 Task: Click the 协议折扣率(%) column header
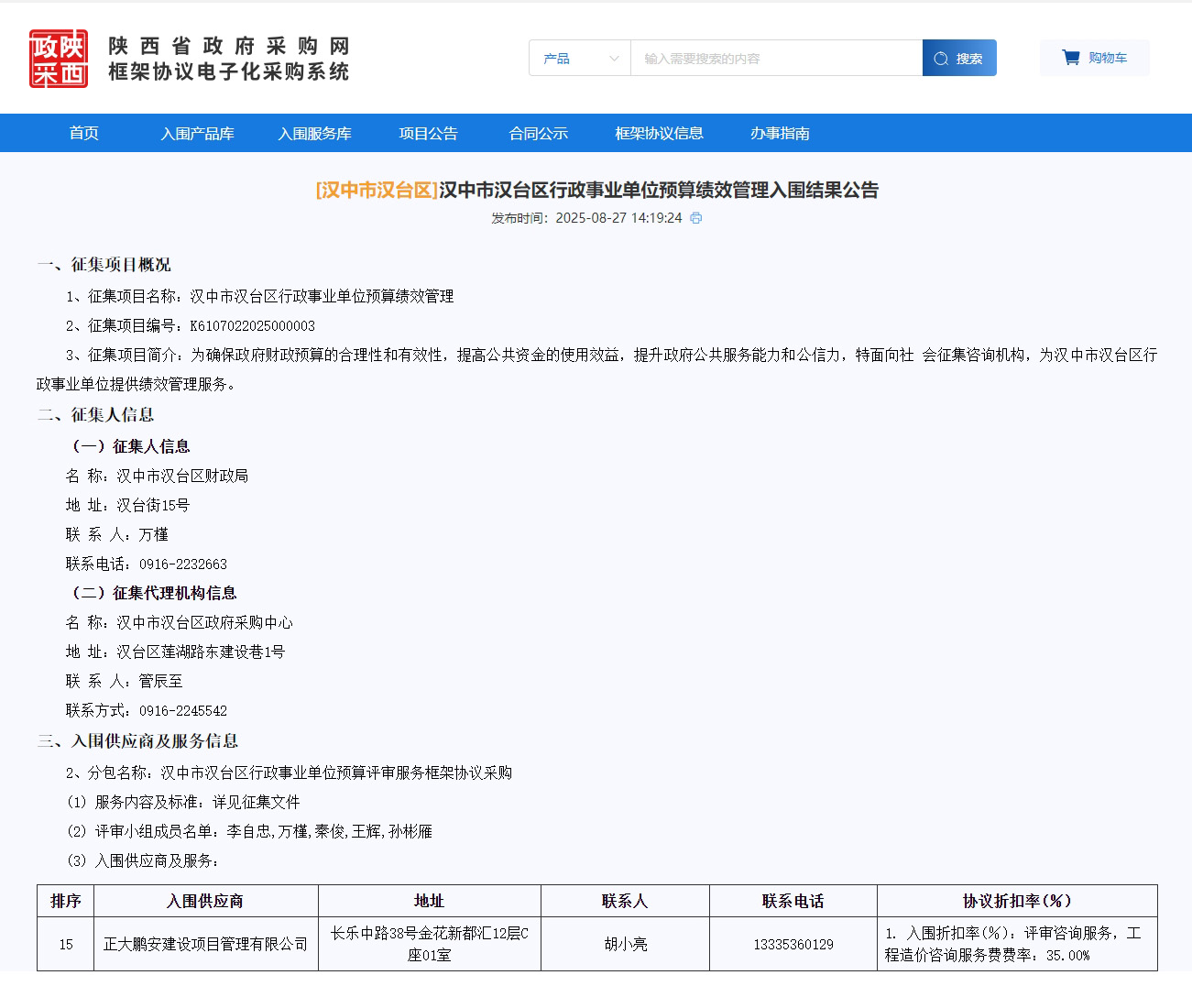point(1016,901)
